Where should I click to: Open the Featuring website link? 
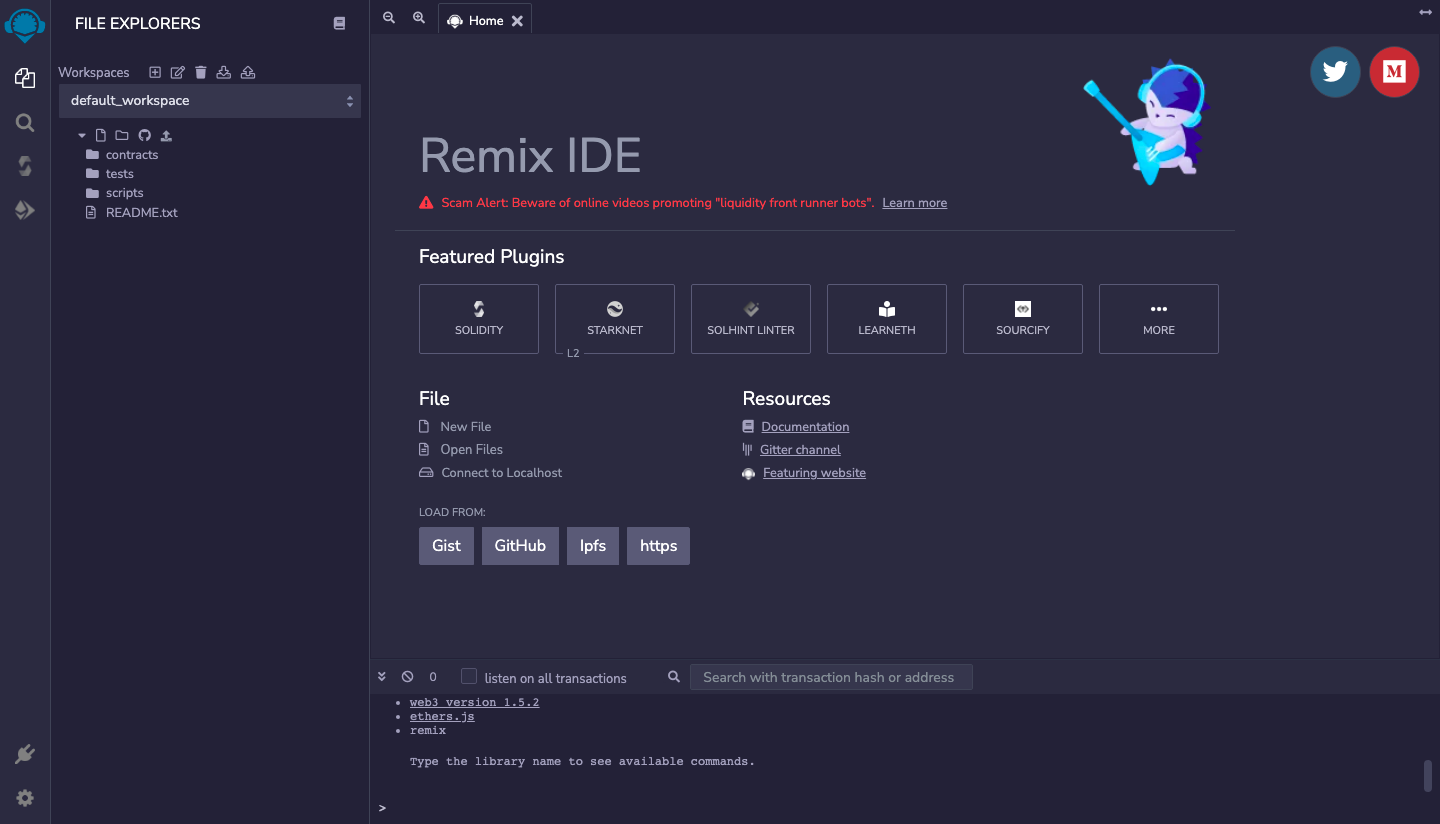(814, 473)
